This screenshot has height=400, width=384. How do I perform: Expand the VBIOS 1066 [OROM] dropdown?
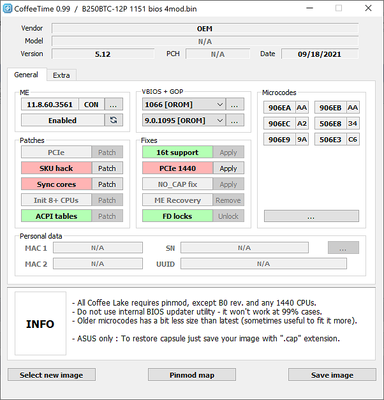tap(184, 104)
